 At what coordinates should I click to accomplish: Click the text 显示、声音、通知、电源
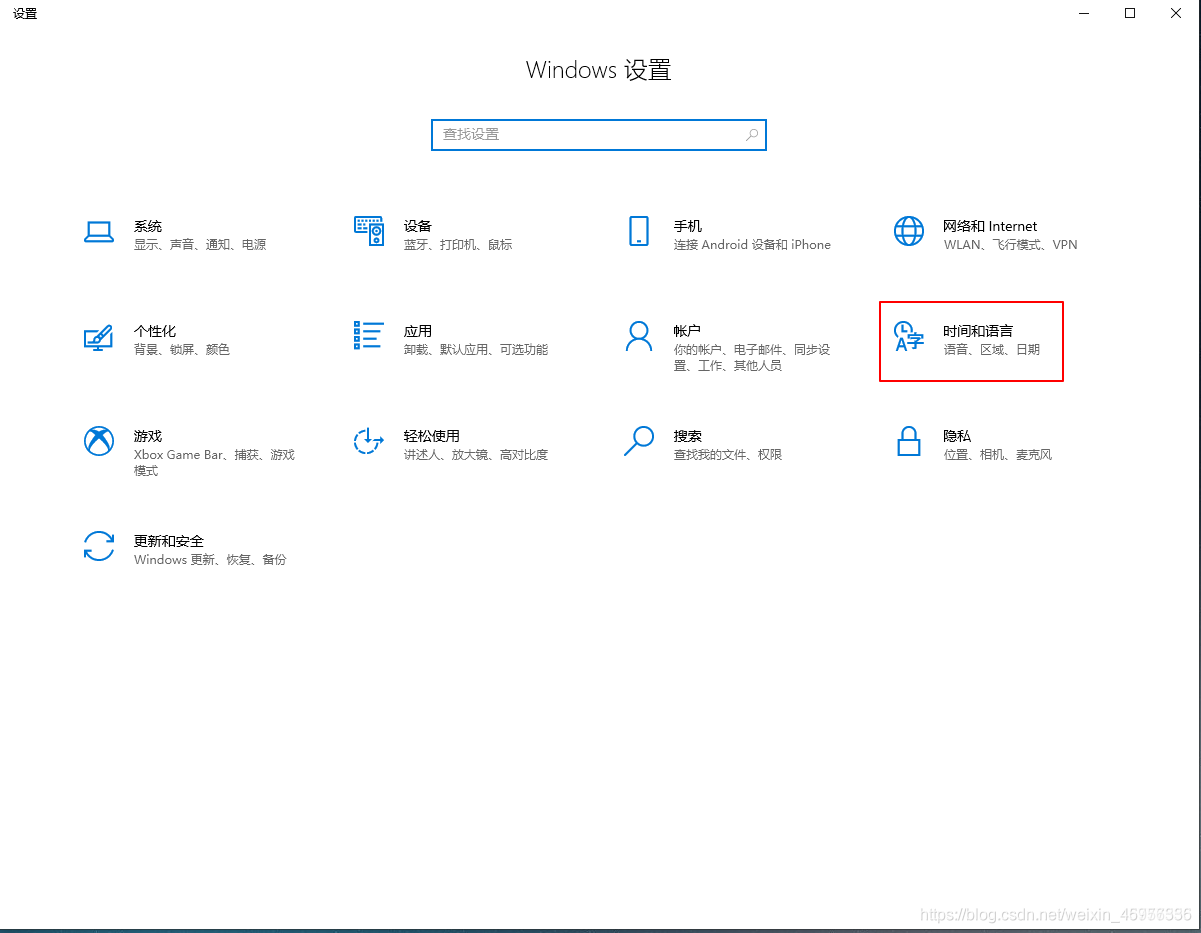[200, 245]
